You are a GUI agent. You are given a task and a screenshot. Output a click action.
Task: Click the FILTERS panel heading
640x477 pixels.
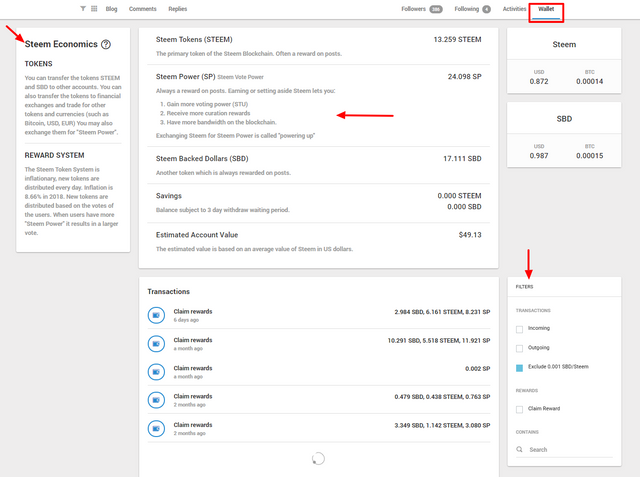point(524,287)
